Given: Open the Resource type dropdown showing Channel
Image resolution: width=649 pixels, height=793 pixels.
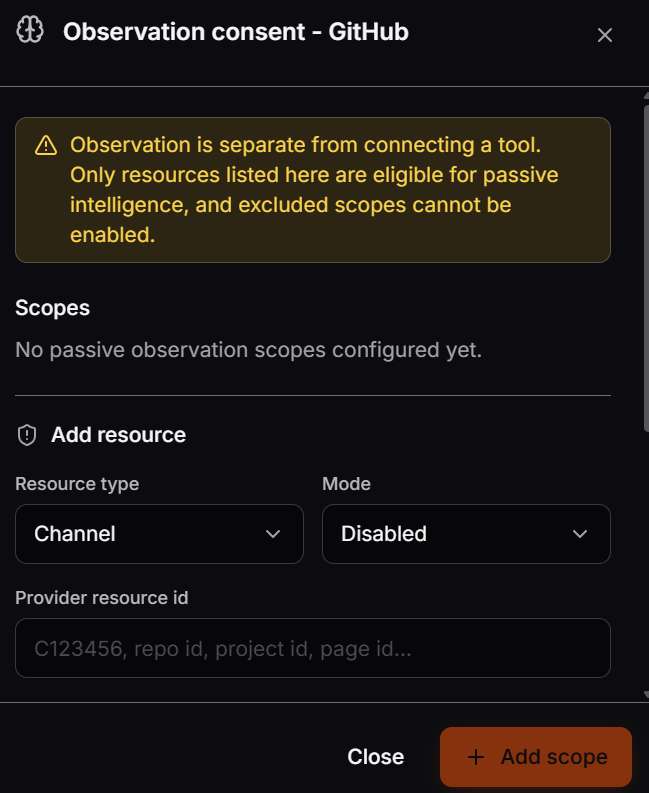Looking at the screenshot, I should [159, 534].
